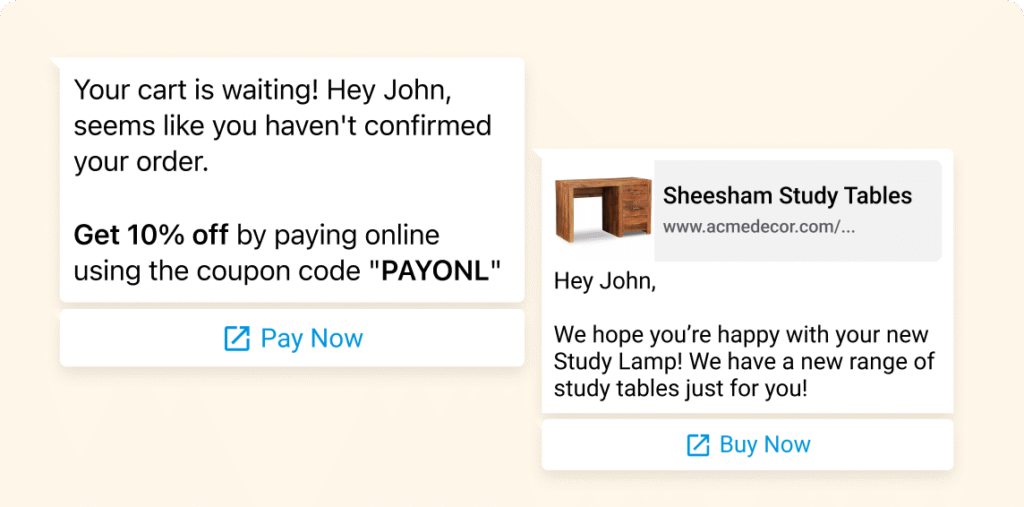Click the 'Hey John,' greeting under the link preview

click(x=605, y=283)
